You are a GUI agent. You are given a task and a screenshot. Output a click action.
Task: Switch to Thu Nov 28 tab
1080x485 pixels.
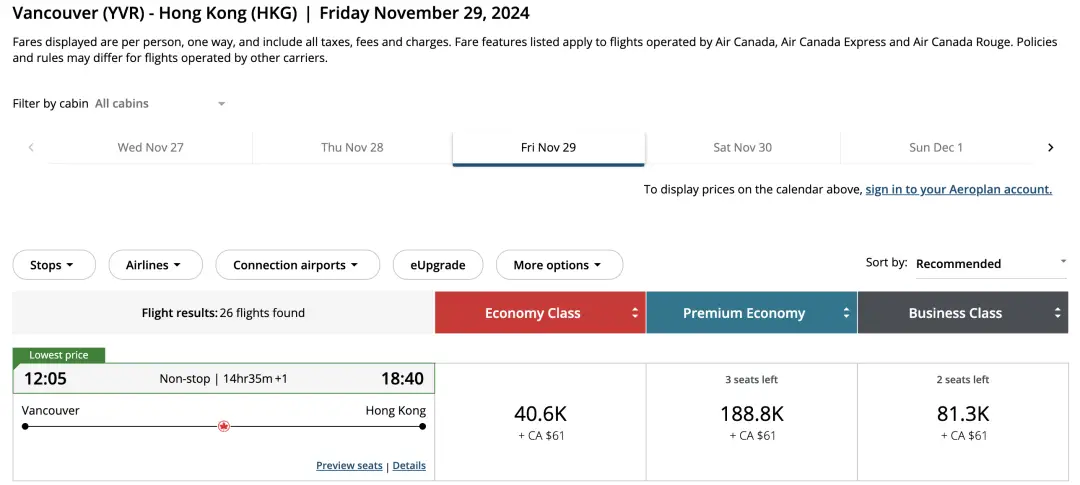[x=352, y=148]
